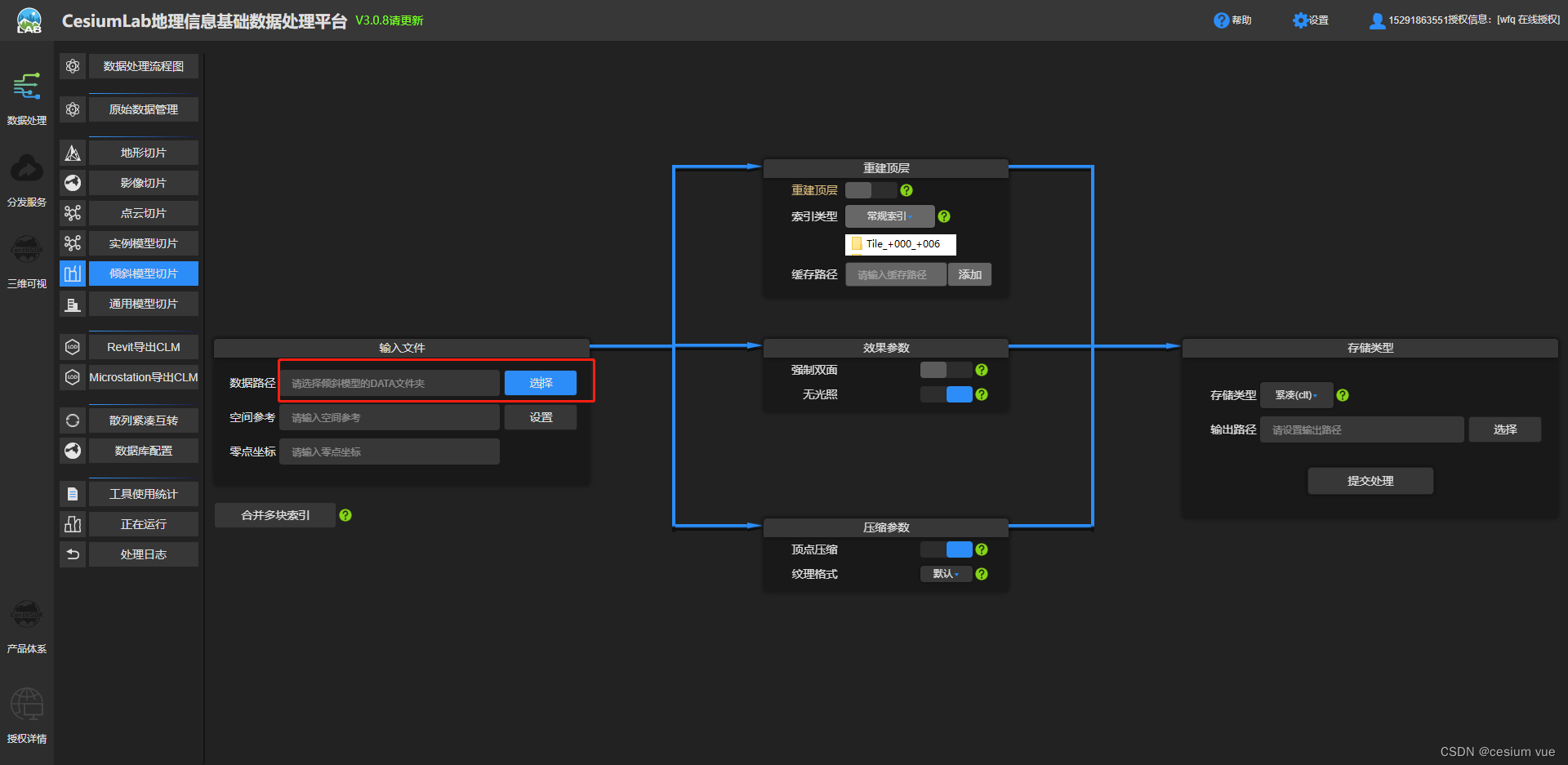
Task: Click the help icon next to 纹理格式
Action: pos(982,574)
